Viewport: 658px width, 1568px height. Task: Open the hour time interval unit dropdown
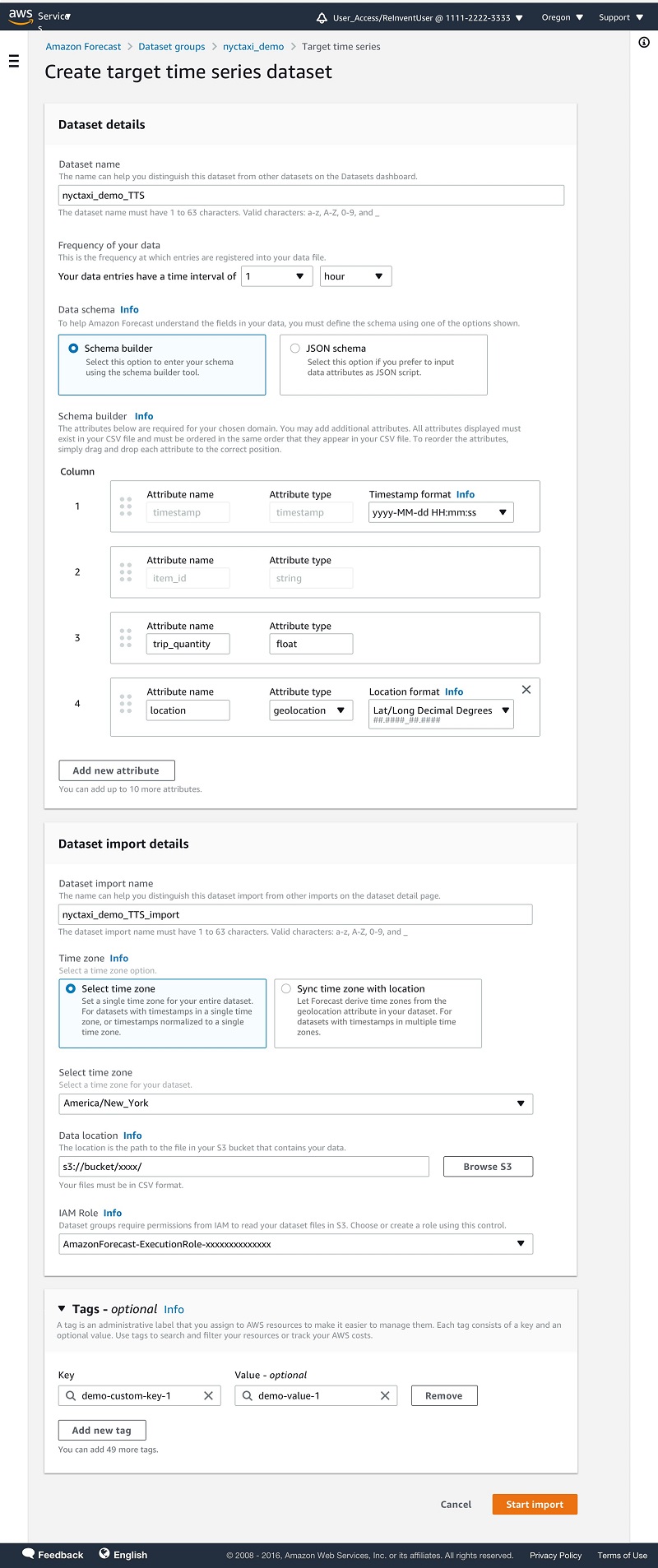pyautogui.click(x=355, y=276)
